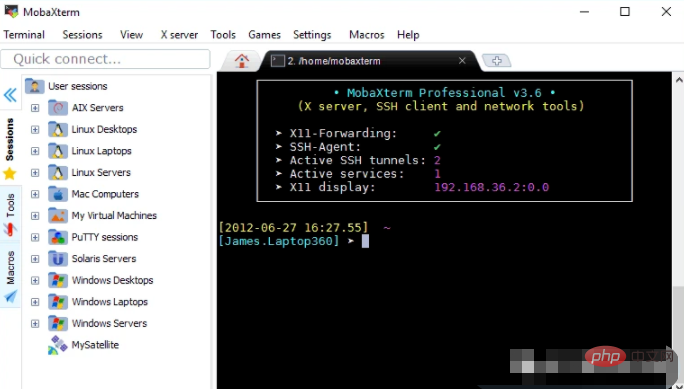Select the Linux Desktops label
The width and height of the screenshot is (684, 389).
[104, 130]
